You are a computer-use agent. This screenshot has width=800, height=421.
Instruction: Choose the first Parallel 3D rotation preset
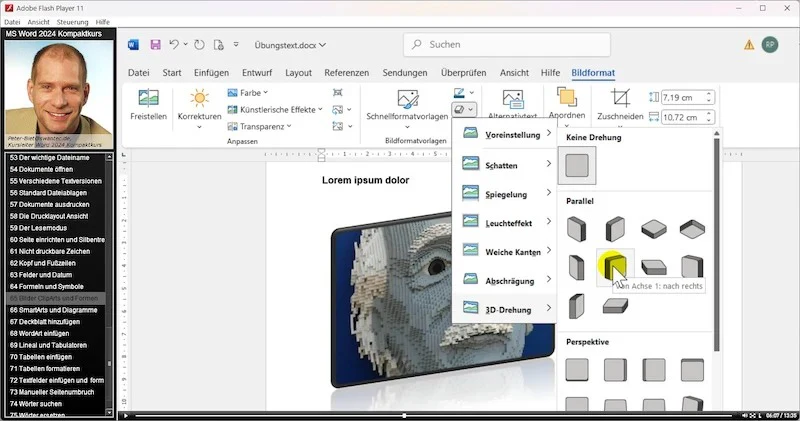click(x=577, y=229)
